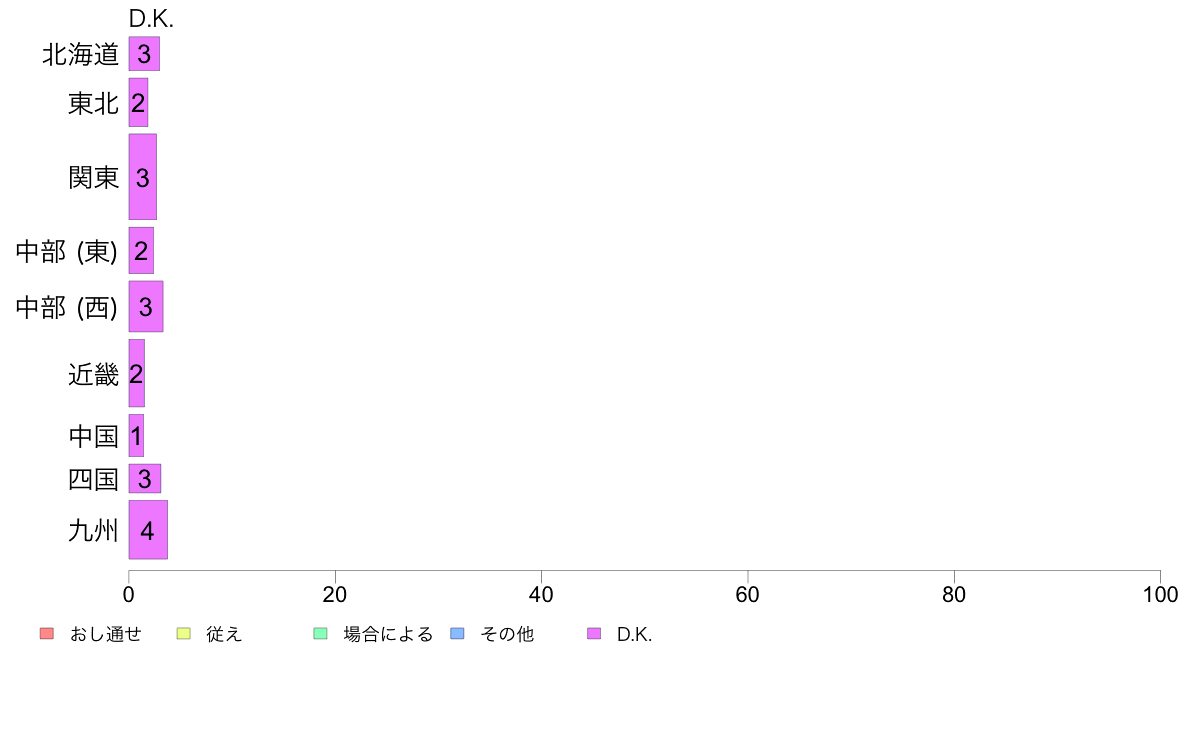Select the 九州 bar showing 4
The image size is (1188, 736).
(148, 530)
